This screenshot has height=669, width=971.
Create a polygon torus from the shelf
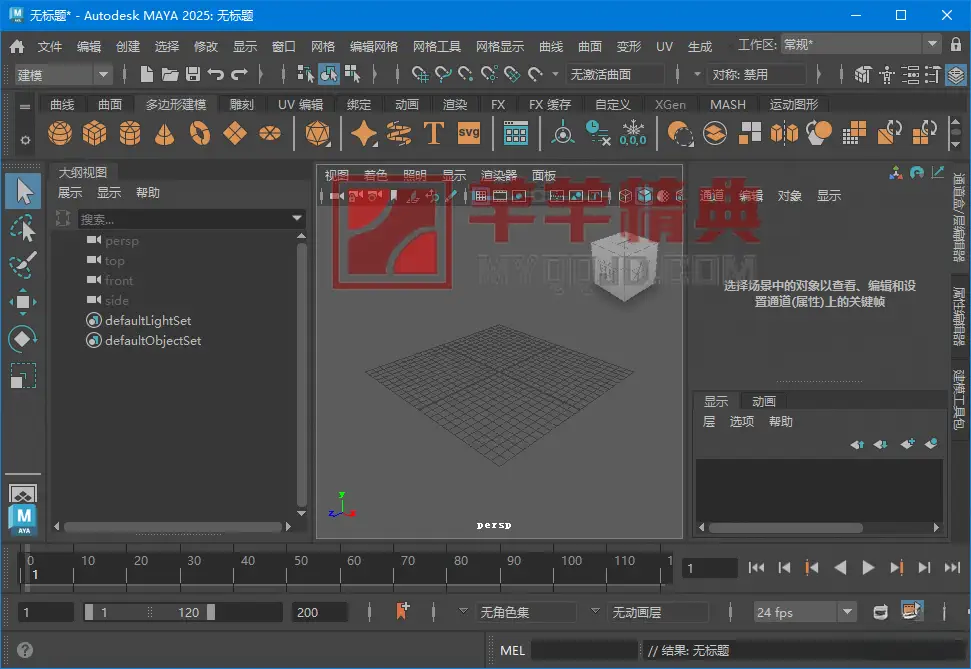[199, 133]
